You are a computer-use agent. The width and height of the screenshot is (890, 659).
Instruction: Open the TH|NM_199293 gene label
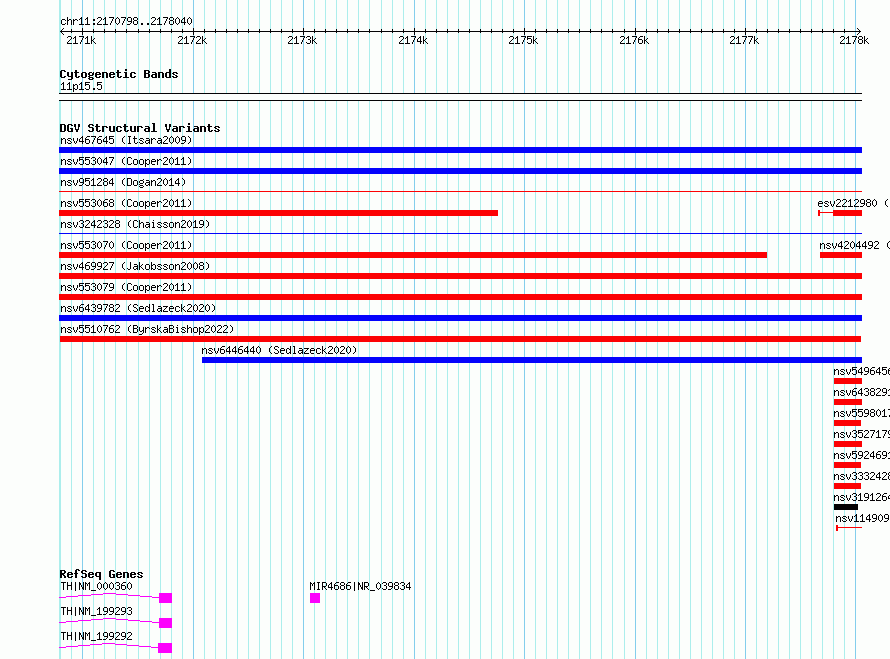coord(96,611)
